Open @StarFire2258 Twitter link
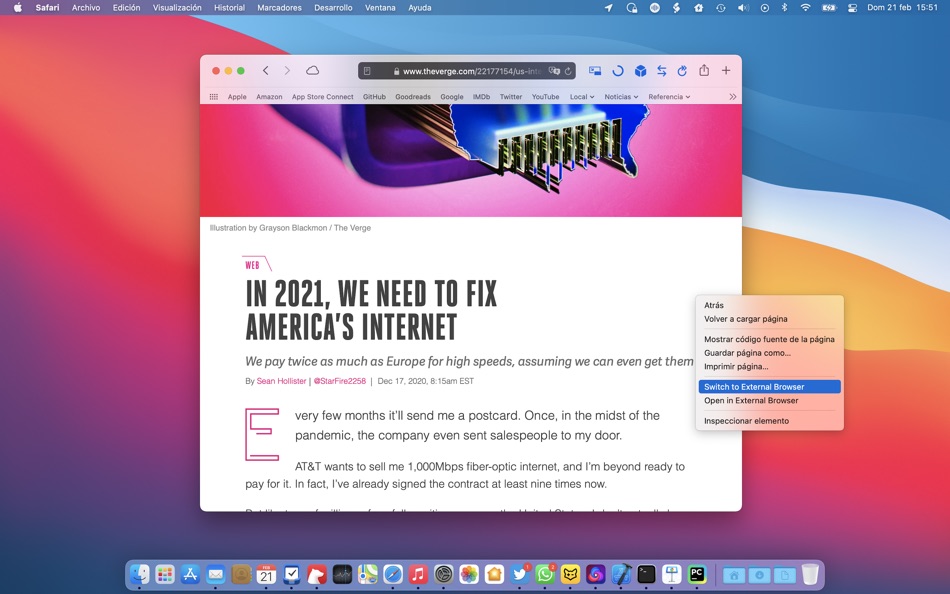 click(339, 381)
